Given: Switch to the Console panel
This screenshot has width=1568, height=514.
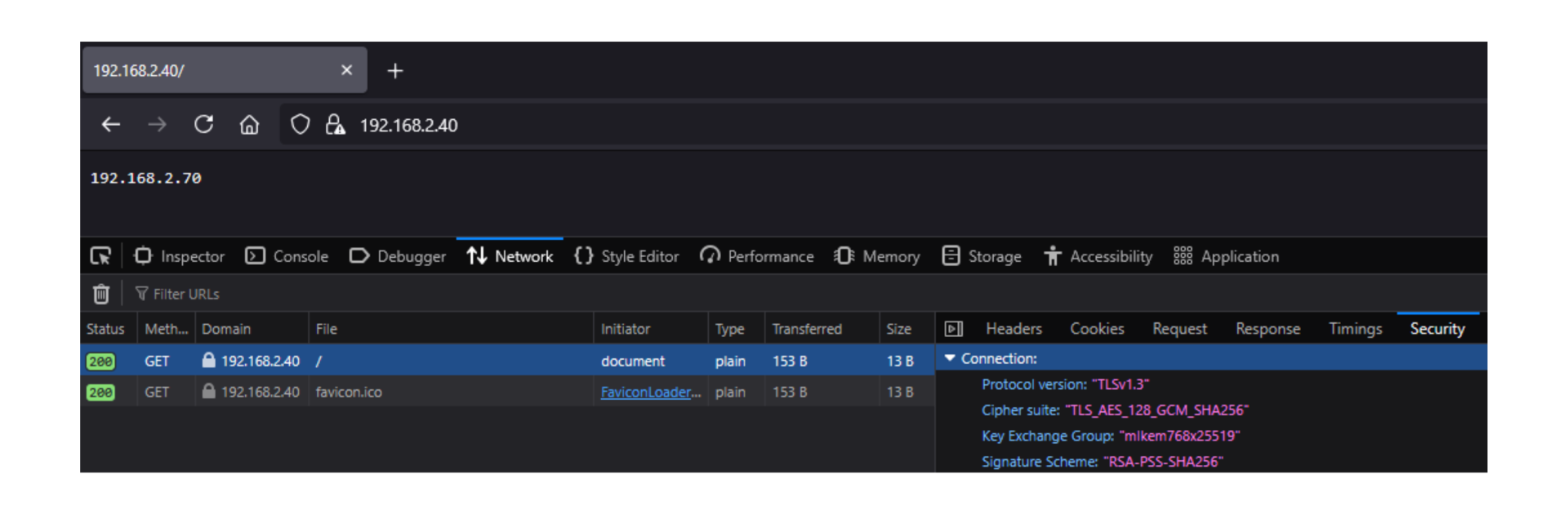Looking at the screenshot, I should (x=287, y=256).
